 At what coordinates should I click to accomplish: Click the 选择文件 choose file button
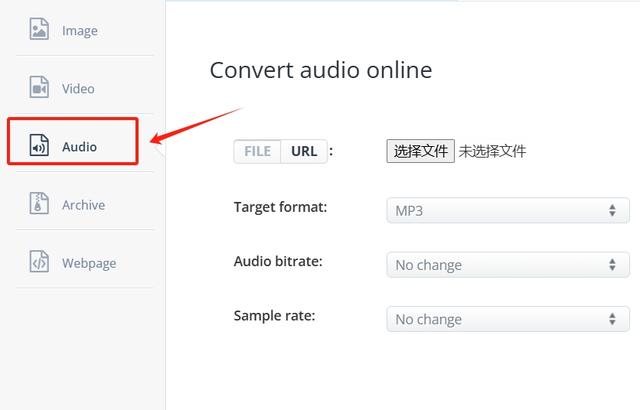[x=420, y=151]
